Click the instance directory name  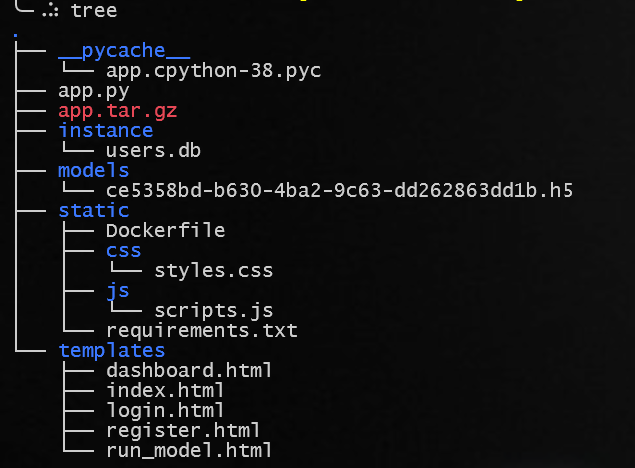106,130
